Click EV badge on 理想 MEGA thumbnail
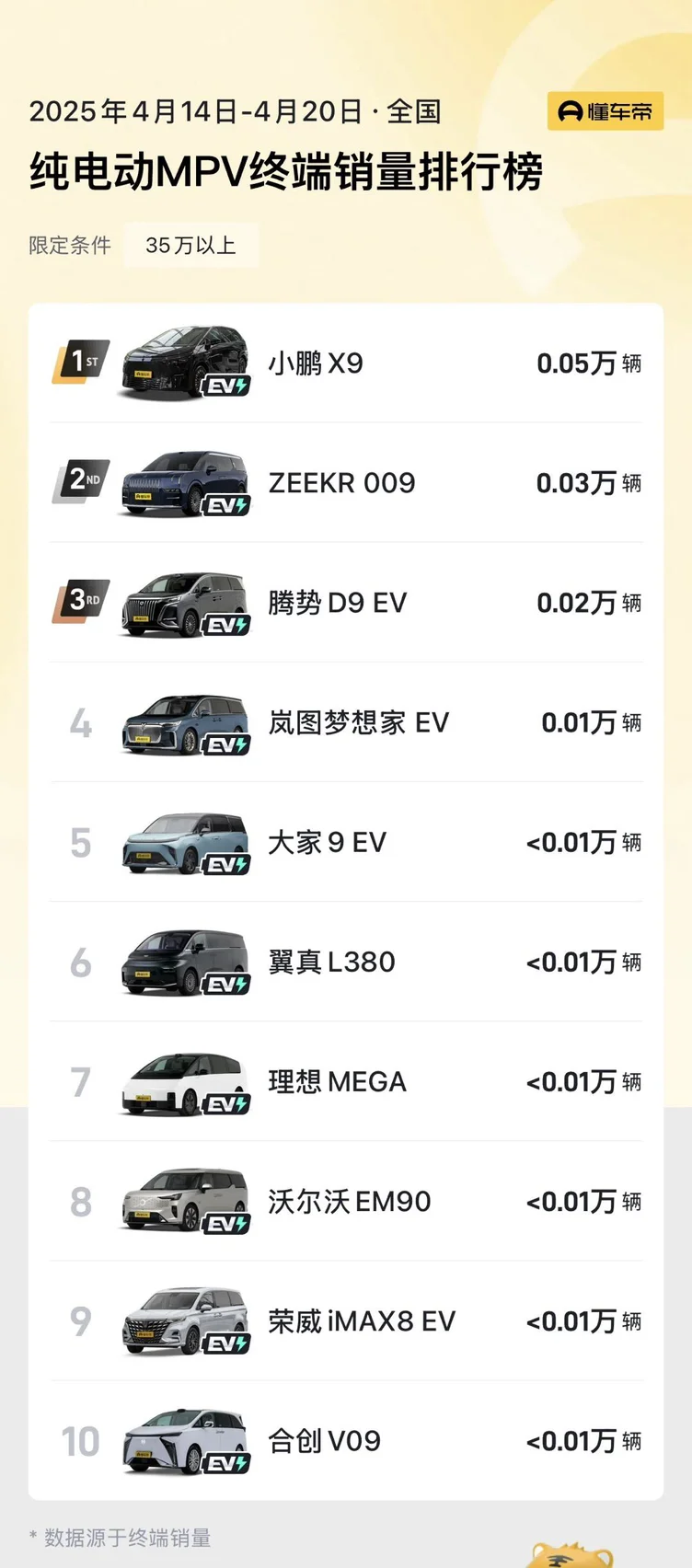Image resolution: width=692 pixels, height=1568 pixels. tap(226, 1103)
